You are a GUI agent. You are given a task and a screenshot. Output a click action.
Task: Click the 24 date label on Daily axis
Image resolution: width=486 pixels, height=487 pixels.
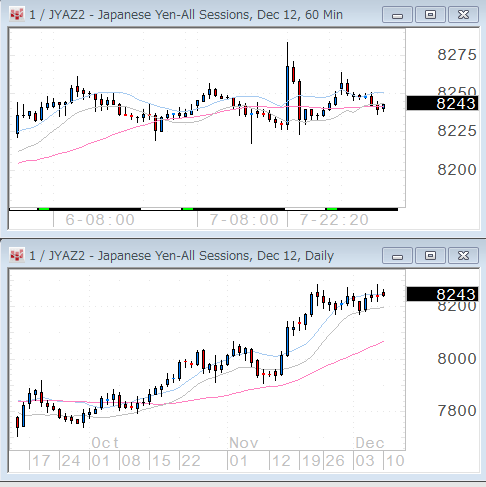pos(71,461)
